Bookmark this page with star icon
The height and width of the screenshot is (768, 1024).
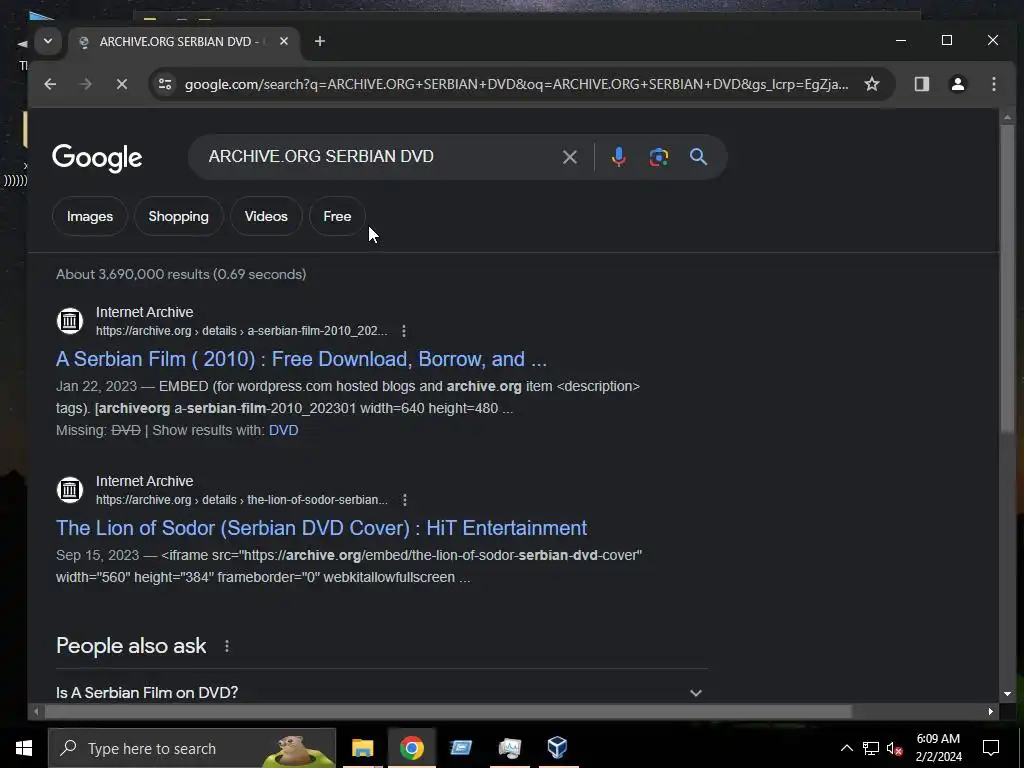872,84
